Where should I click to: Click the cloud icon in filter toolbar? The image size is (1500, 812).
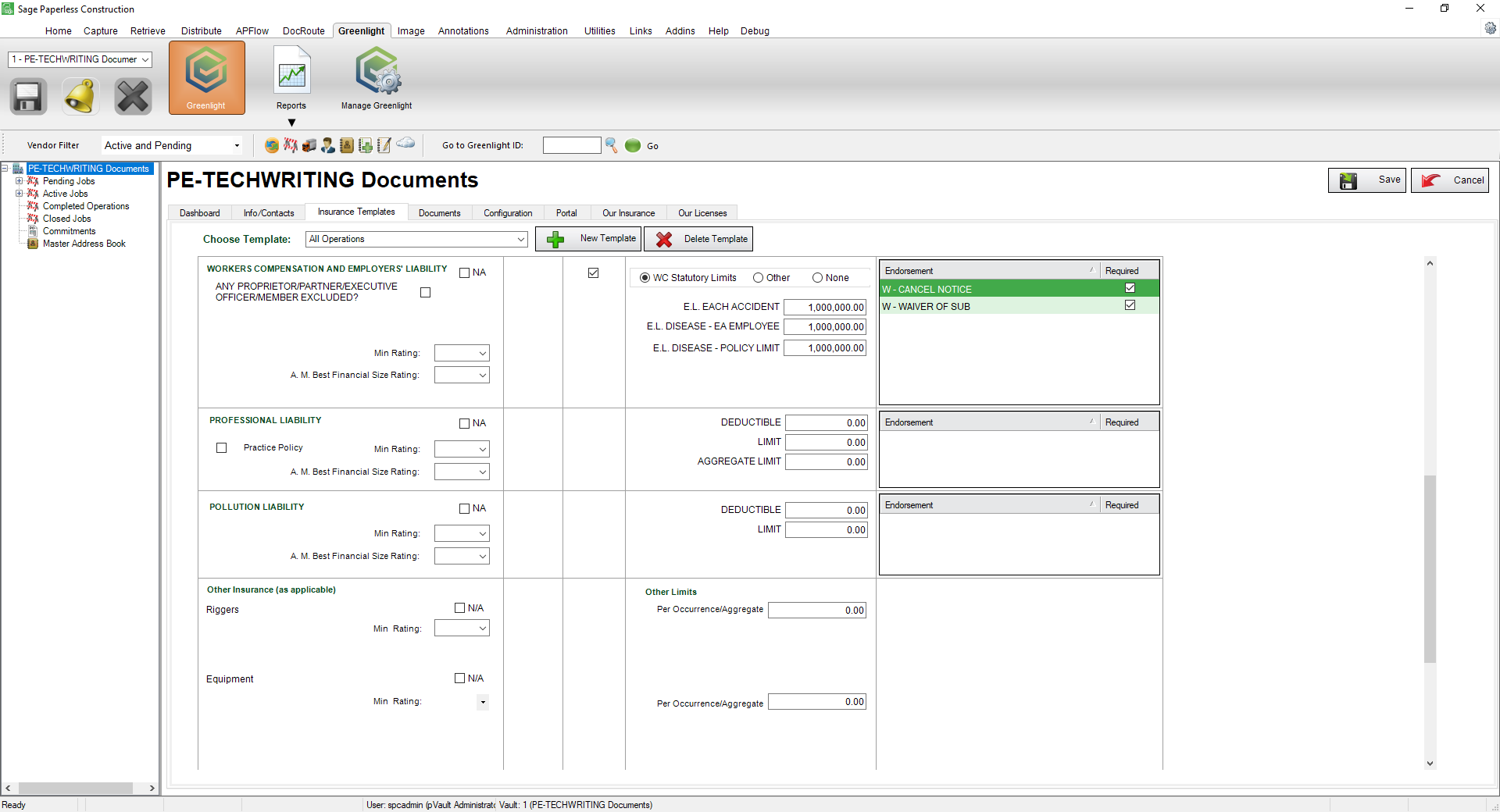[x=405, y=143]
